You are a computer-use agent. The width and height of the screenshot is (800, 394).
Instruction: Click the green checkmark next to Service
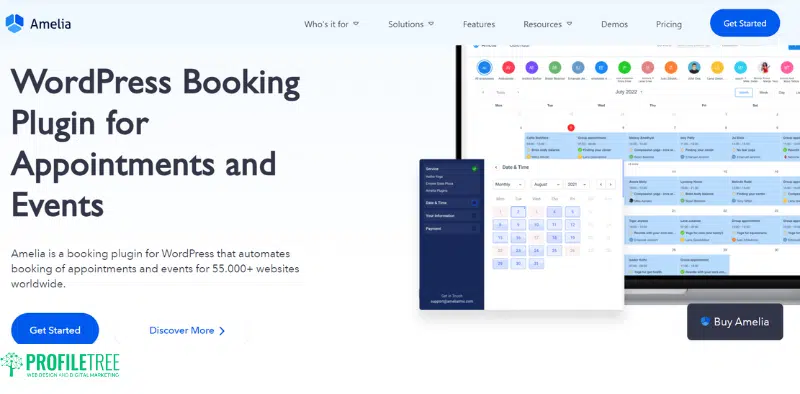474,168
